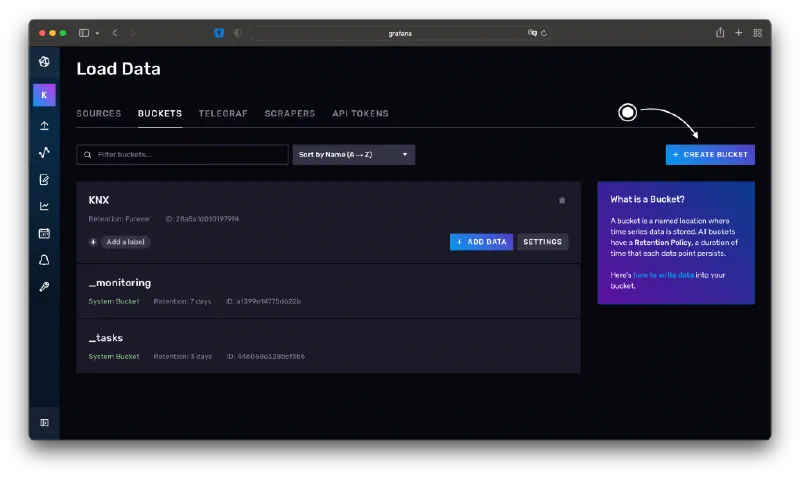Open Settings wrench icon in sidebar

tap(44, 287)
